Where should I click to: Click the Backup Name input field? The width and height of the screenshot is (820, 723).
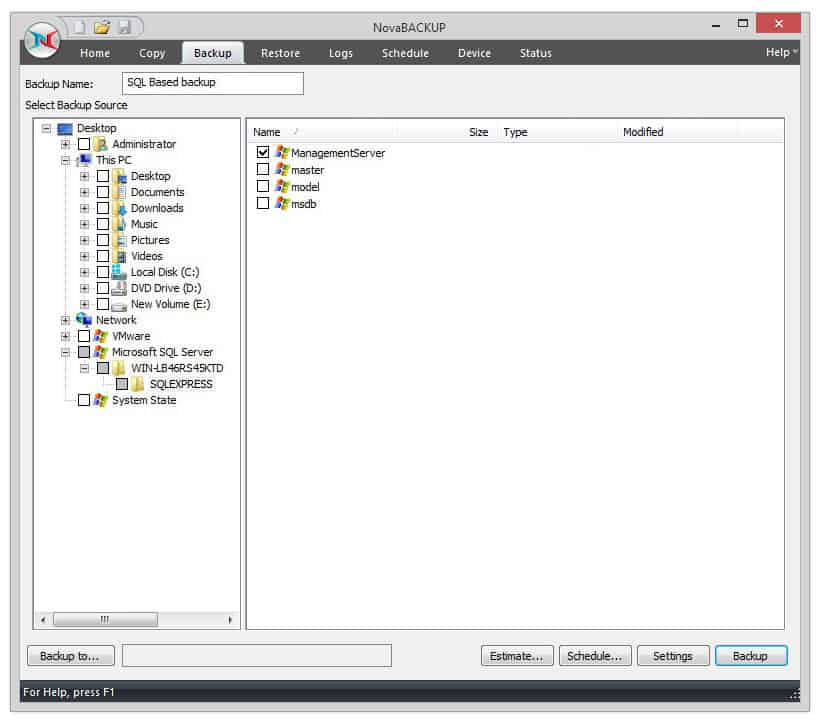pyautogui.click(x=211, y=83)
